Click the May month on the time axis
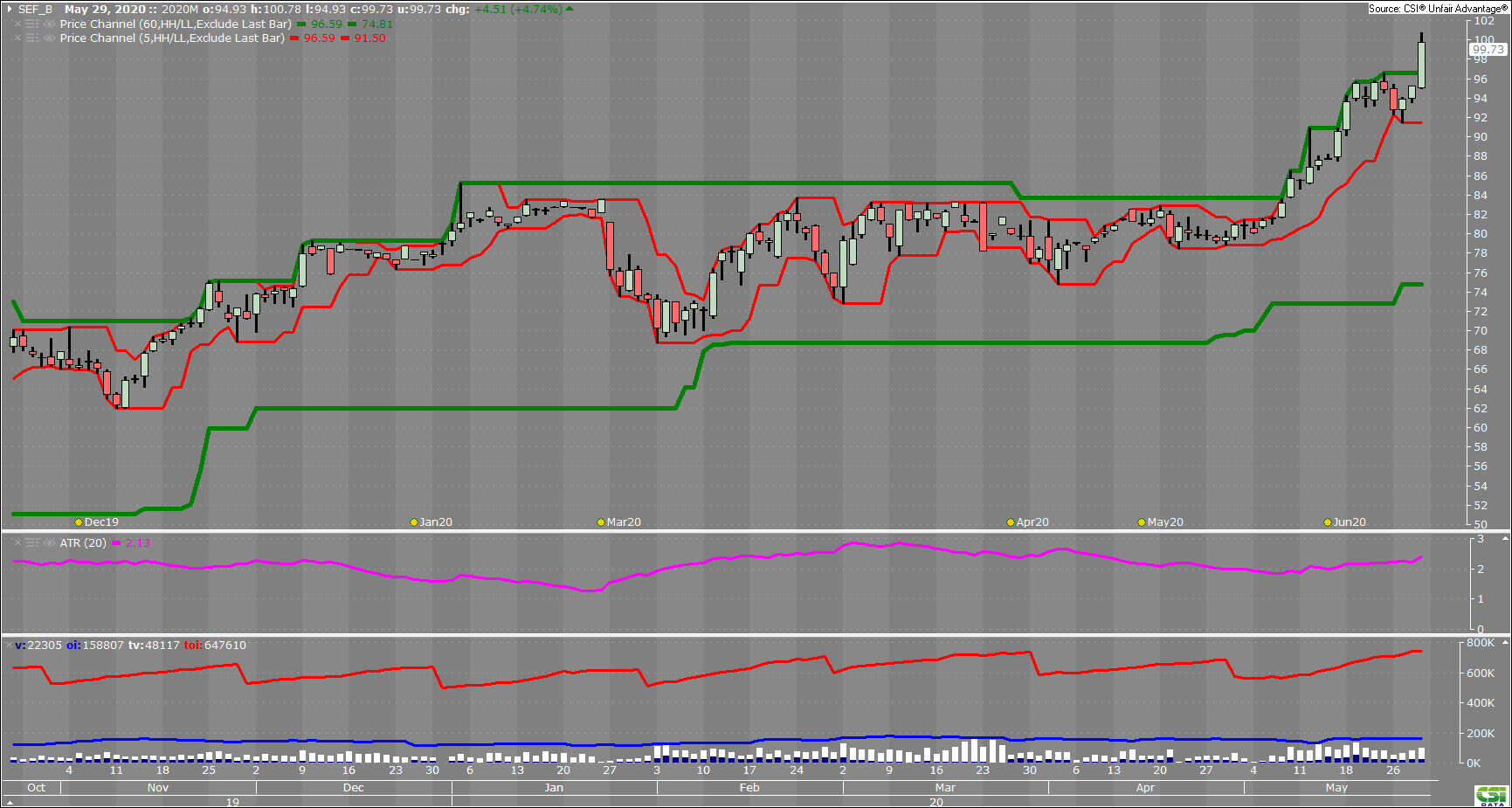Viewport: 1512px width, 808px height. point(1336,788)
